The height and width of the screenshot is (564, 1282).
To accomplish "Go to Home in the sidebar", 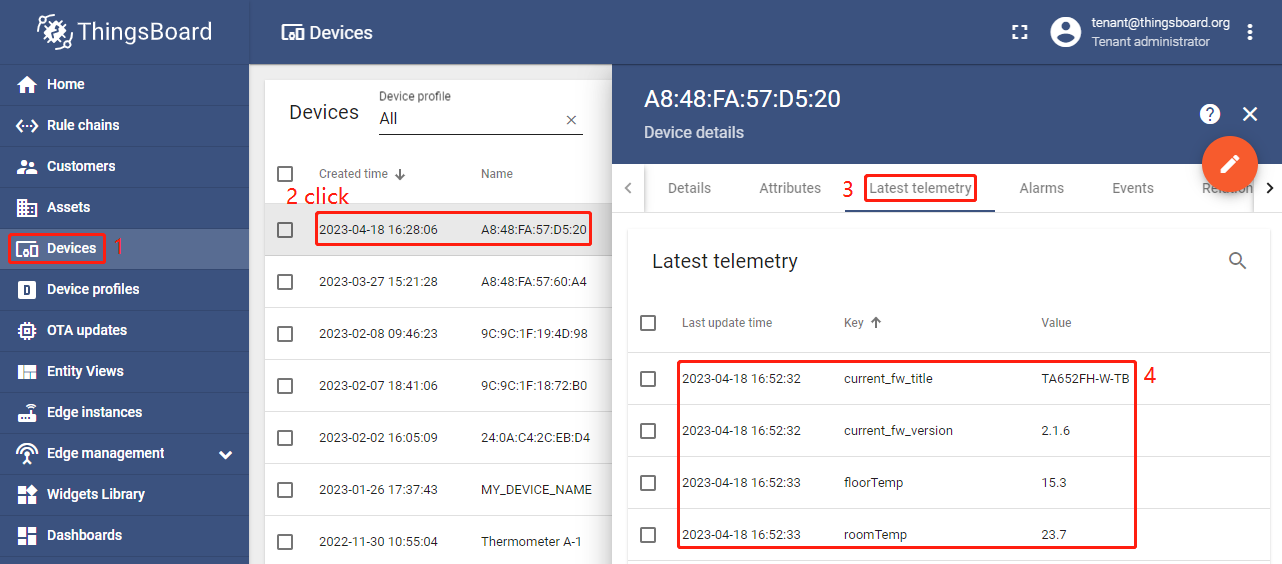I will 124,85.
